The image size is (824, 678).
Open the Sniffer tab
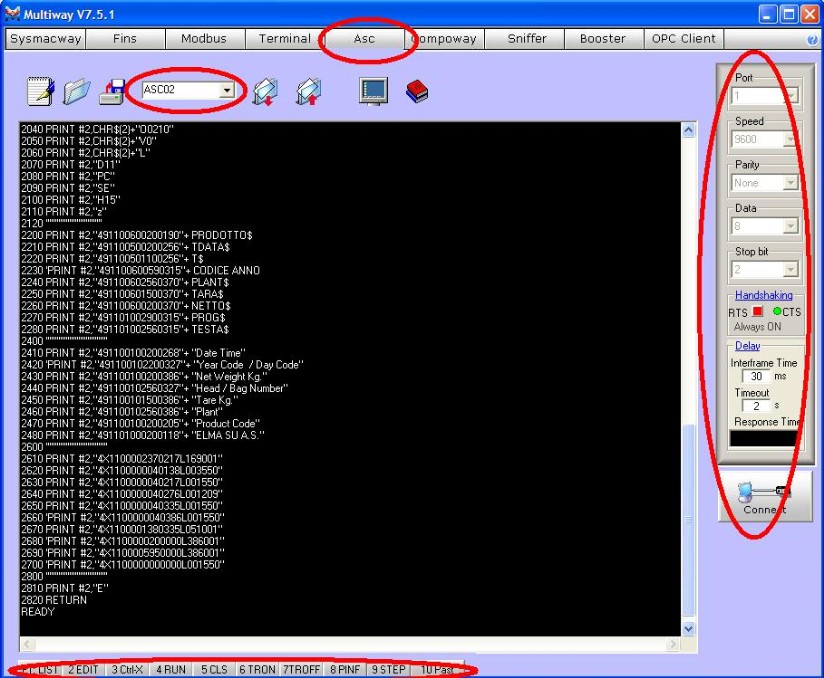(526, 39)
